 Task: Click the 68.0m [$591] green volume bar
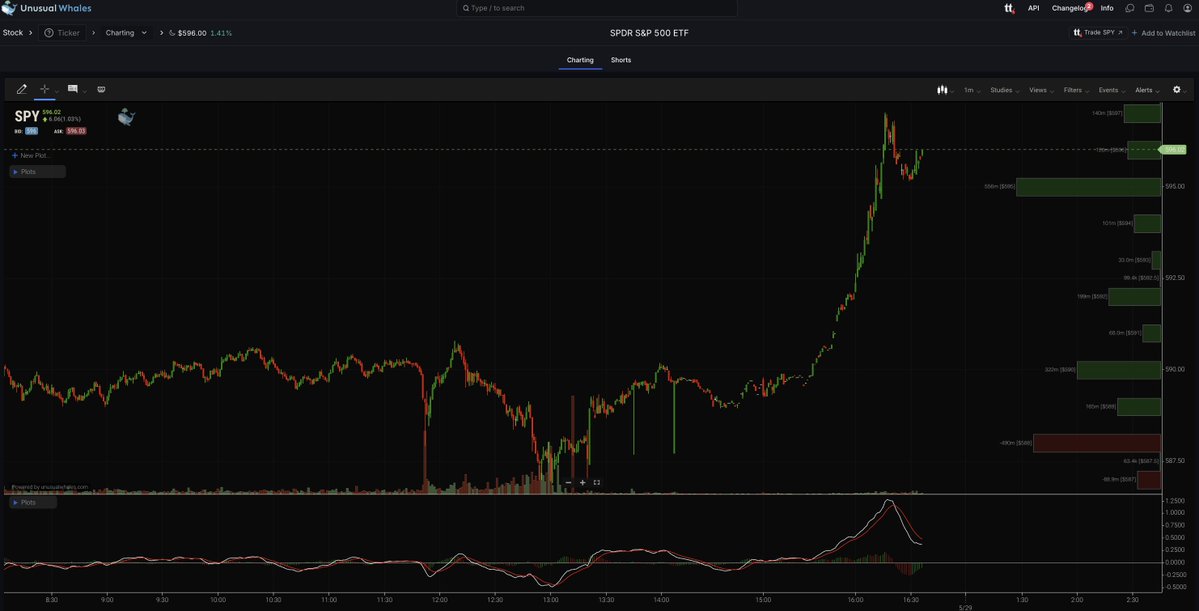click(x=1152, y=333)
